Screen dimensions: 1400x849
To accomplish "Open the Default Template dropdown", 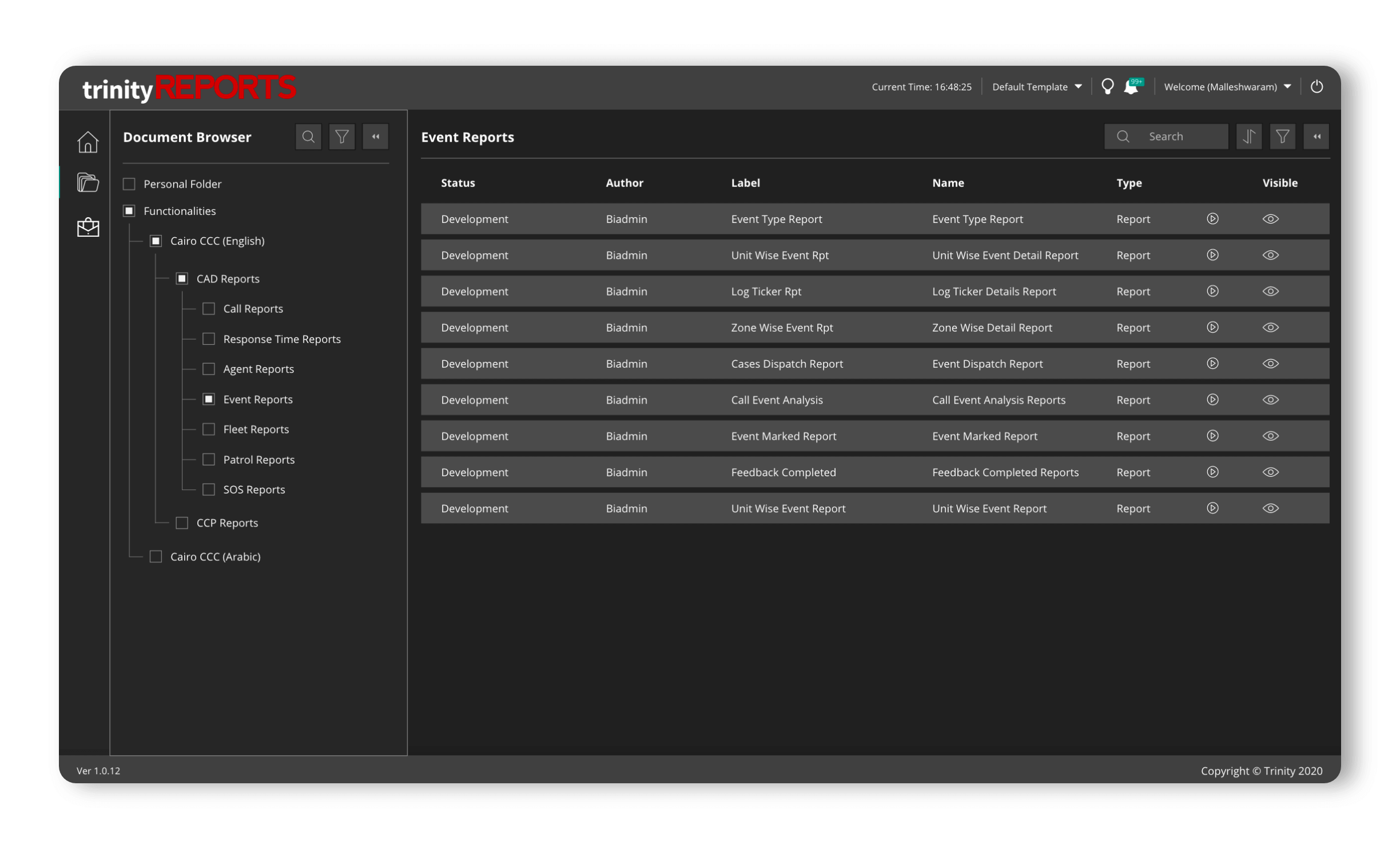I will coord(1037,87).
